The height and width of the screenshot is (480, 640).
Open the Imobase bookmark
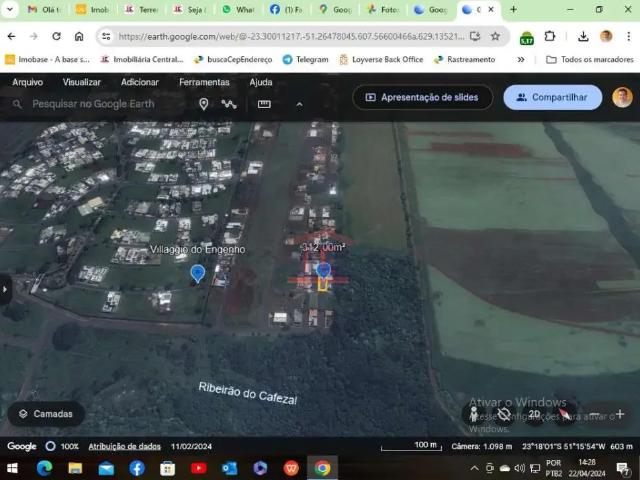(47, 60)
